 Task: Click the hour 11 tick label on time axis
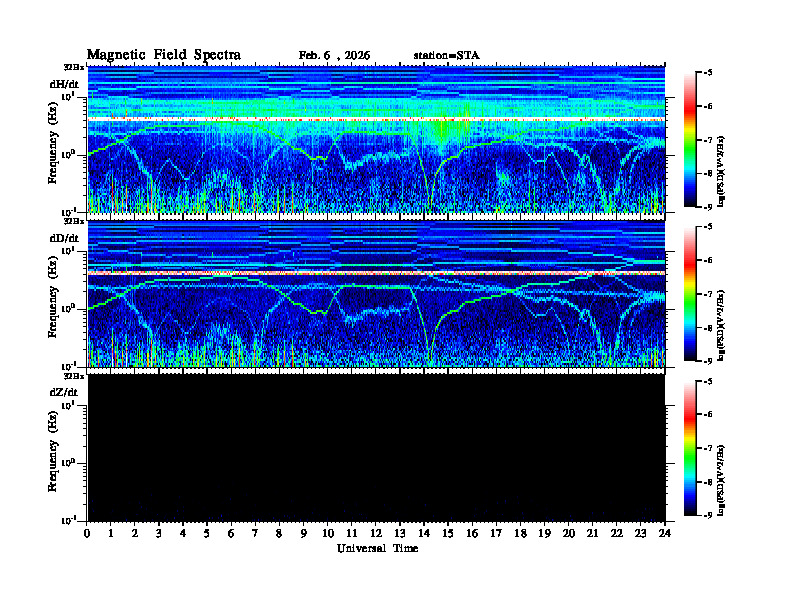352,533
